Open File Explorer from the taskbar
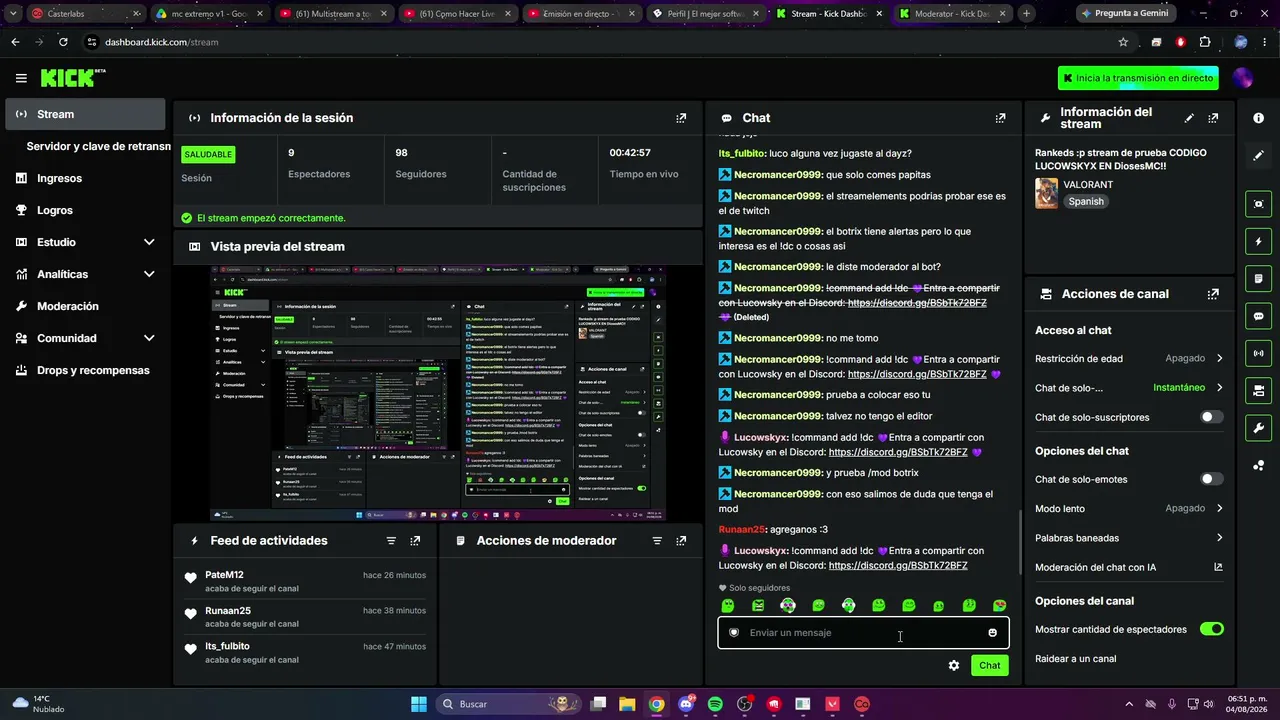The height and width of the screenshot is (720, 1280). click(627, 704)
